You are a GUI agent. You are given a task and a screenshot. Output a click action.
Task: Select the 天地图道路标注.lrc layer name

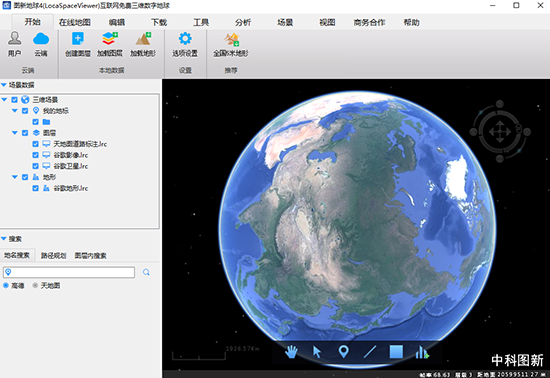80,144
